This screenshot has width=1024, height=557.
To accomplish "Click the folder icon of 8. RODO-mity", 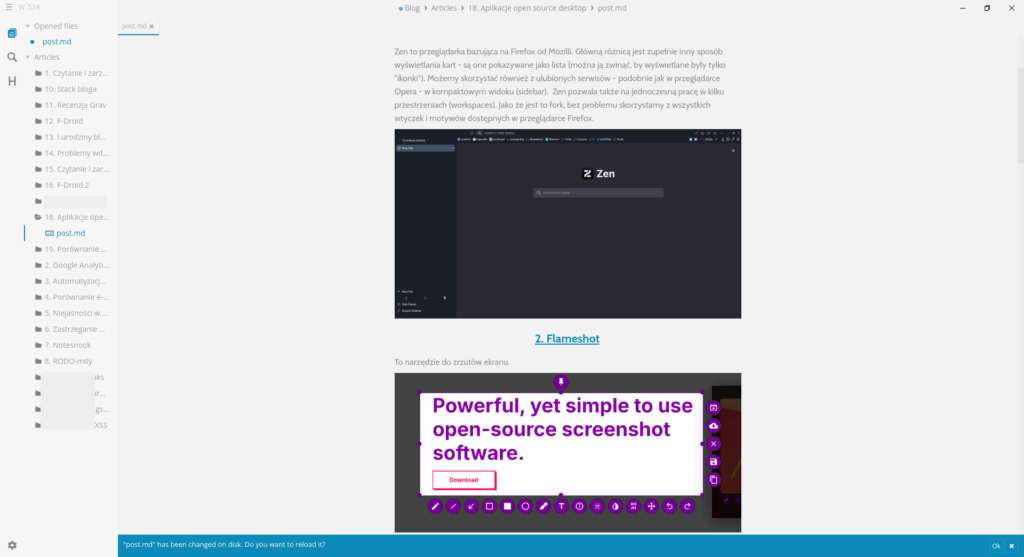I will [38, 361].
